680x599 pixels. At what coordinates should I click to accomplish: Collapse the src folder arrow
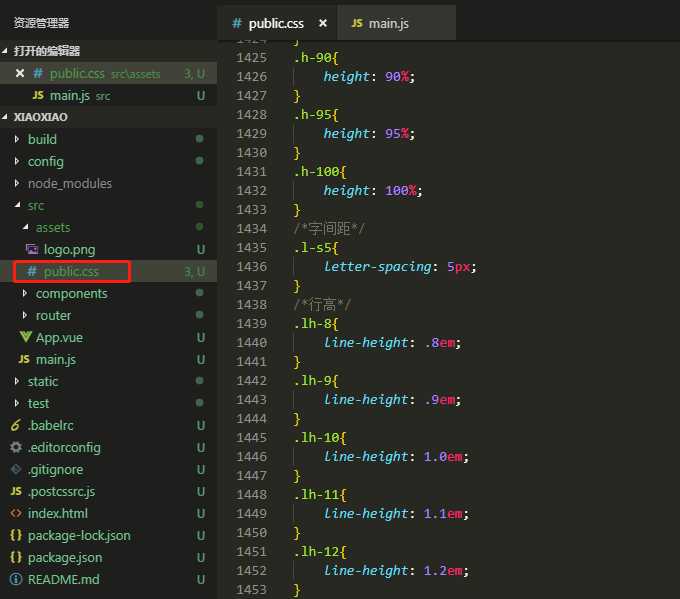(17, 205)
